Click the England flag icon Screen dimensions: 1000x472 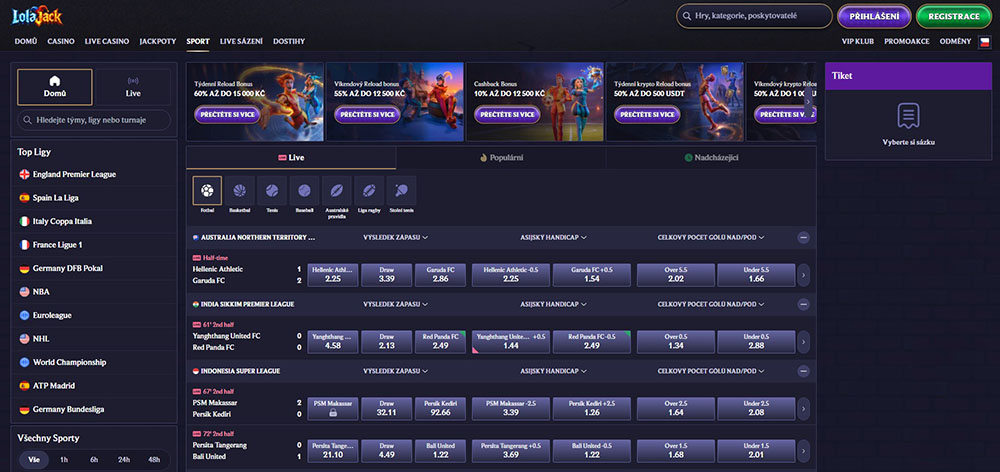pyautogui.click(x=24, y=174)
